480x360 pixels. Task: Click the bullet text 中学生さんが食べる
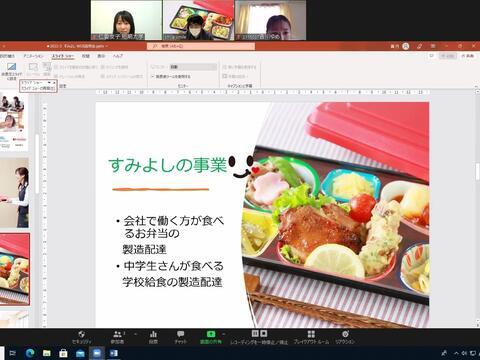click(x=173, y=266)
